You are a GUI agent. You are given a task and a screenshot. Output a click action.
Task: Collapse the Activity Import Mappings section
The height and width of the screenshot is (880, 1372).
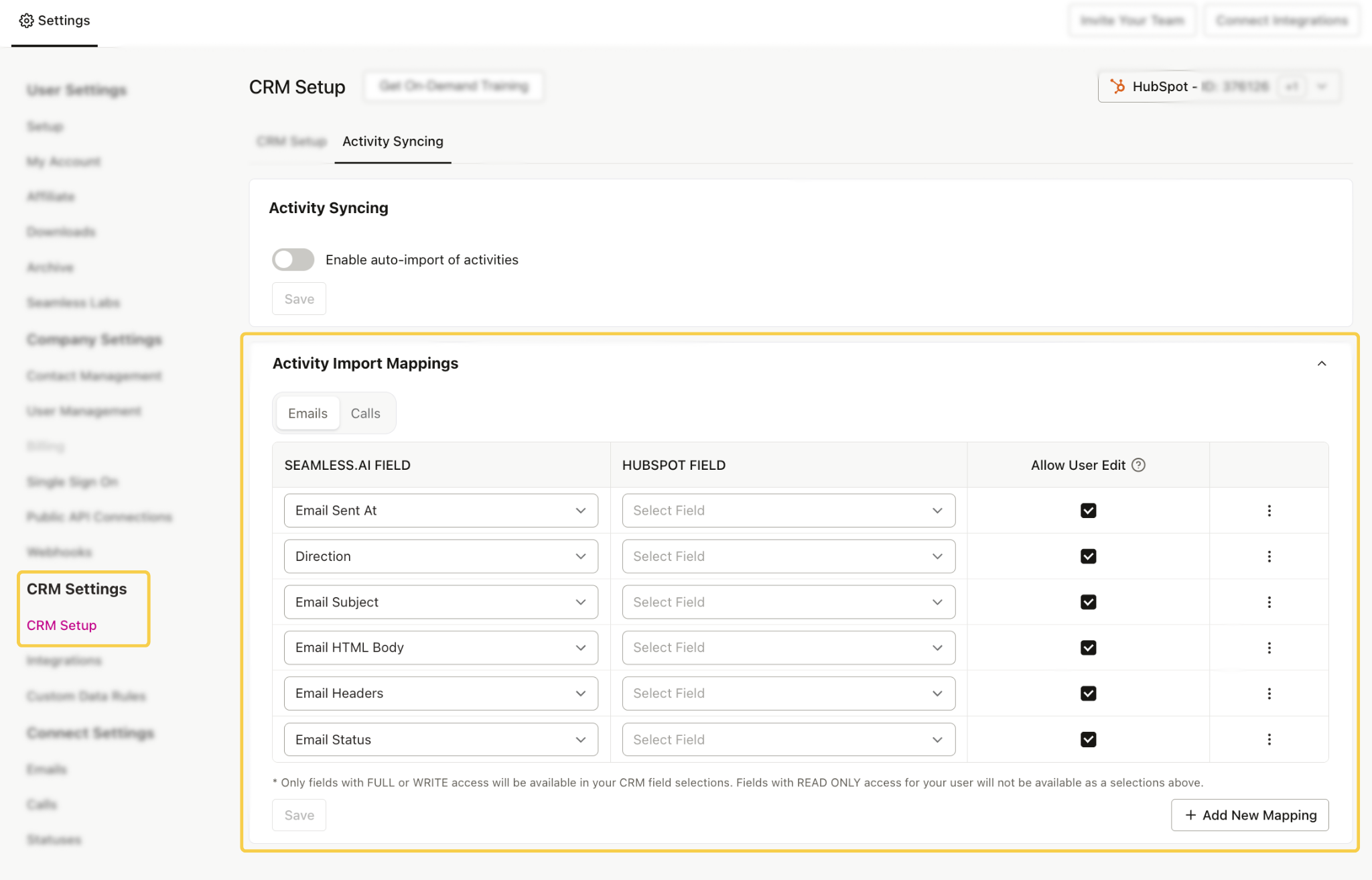[x=1321, y=363]
